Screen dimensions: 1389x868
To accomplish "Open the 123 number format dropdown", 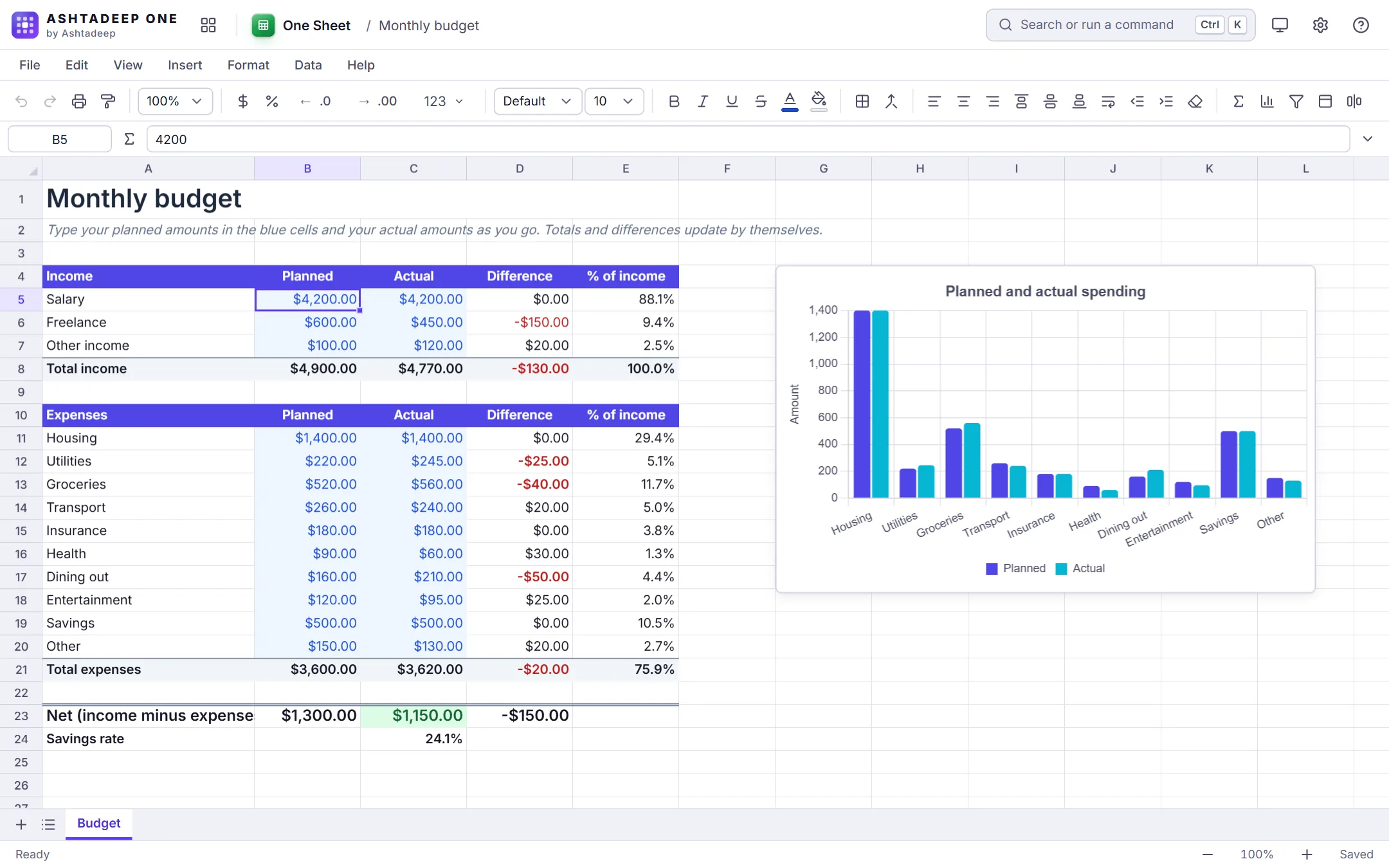I will tap(443, 101).
